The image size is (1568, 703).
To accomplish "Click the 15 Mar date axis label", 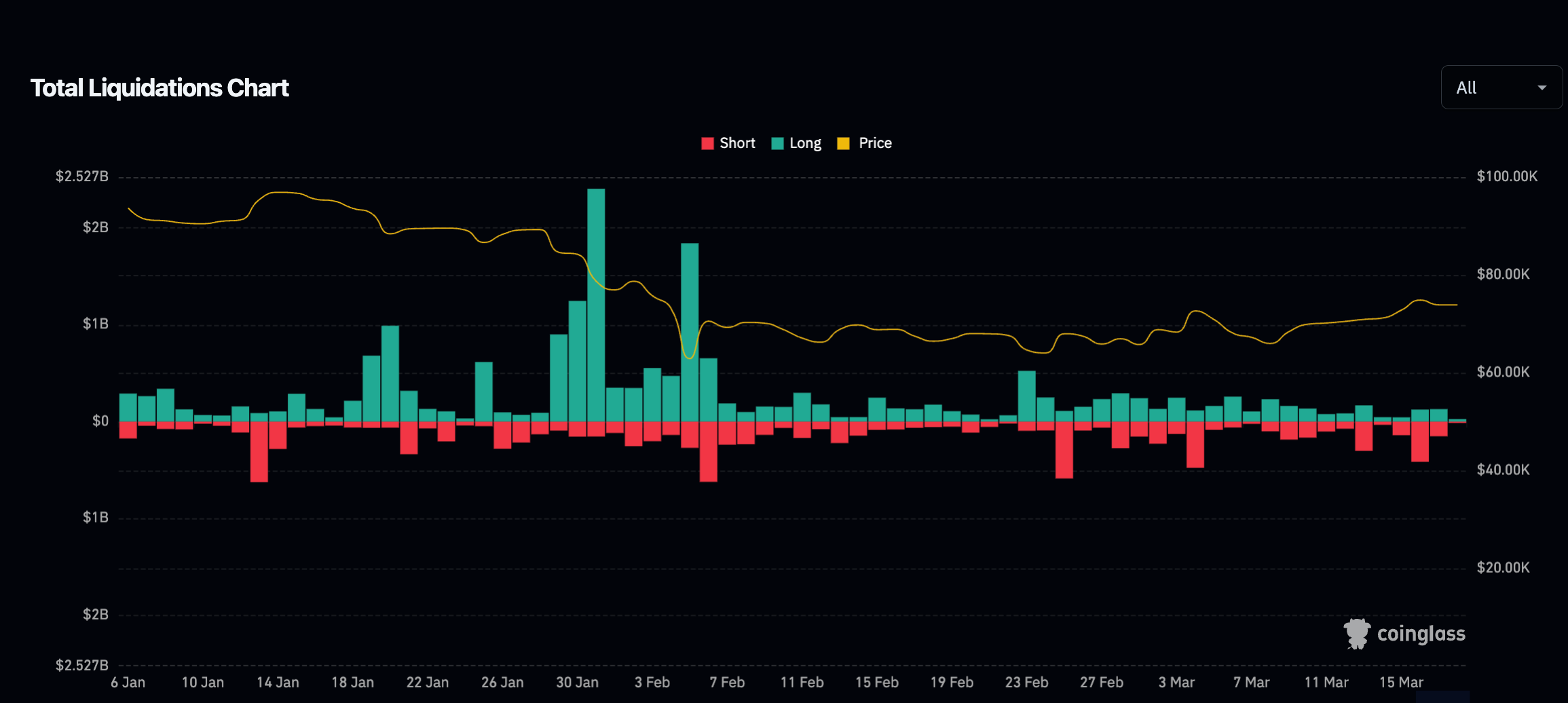I will tap(1401, 683).
